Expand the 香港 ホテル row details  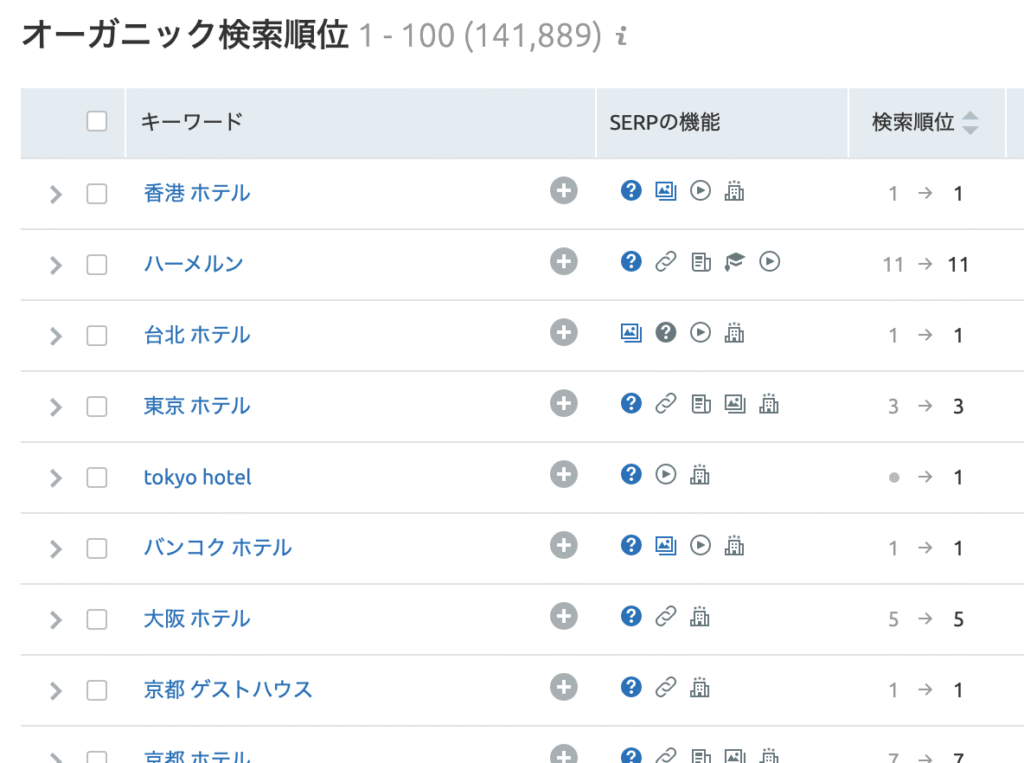(x=56, y=194)
